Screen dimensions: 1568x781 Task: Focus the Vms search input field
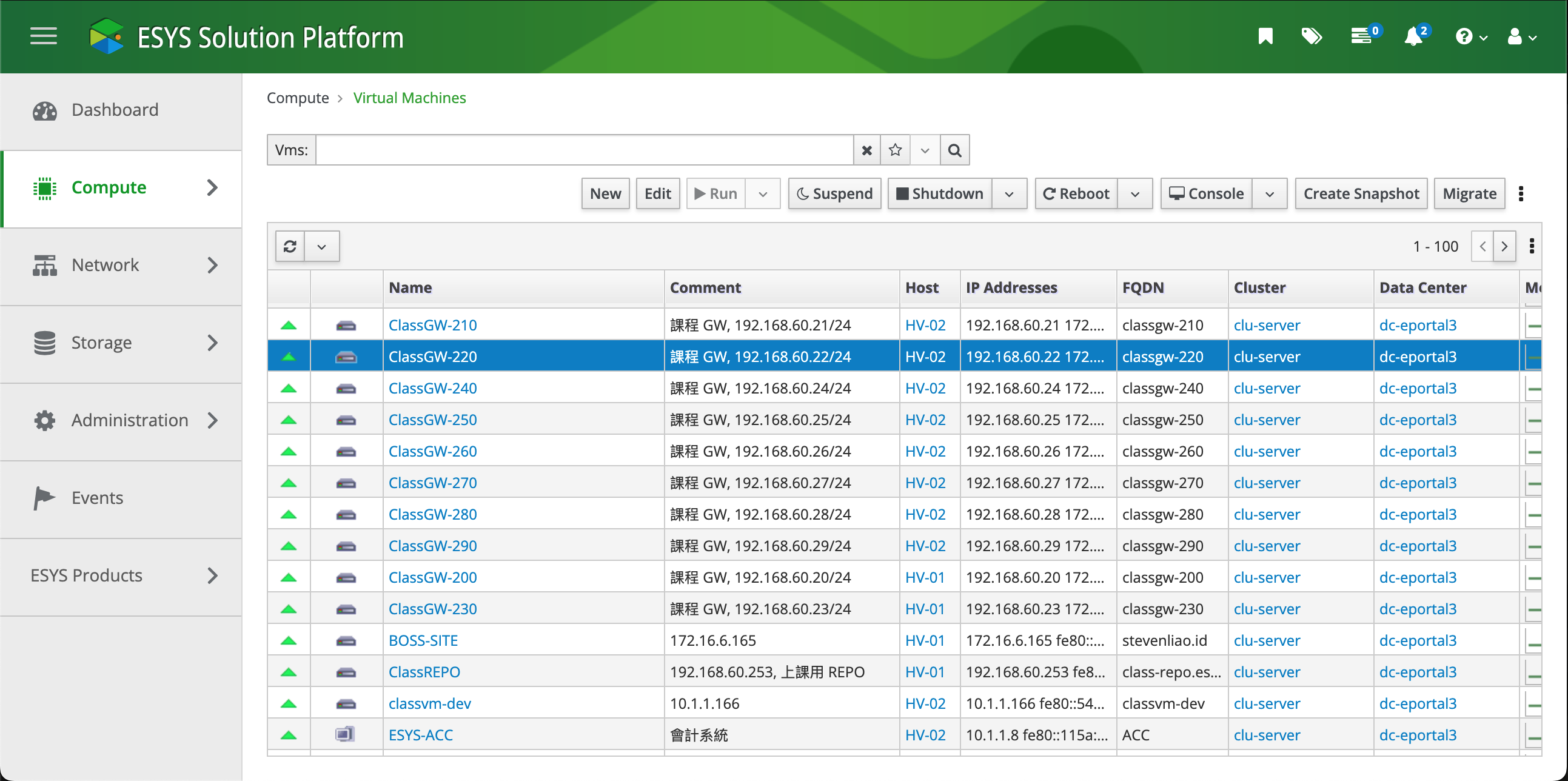585,150
